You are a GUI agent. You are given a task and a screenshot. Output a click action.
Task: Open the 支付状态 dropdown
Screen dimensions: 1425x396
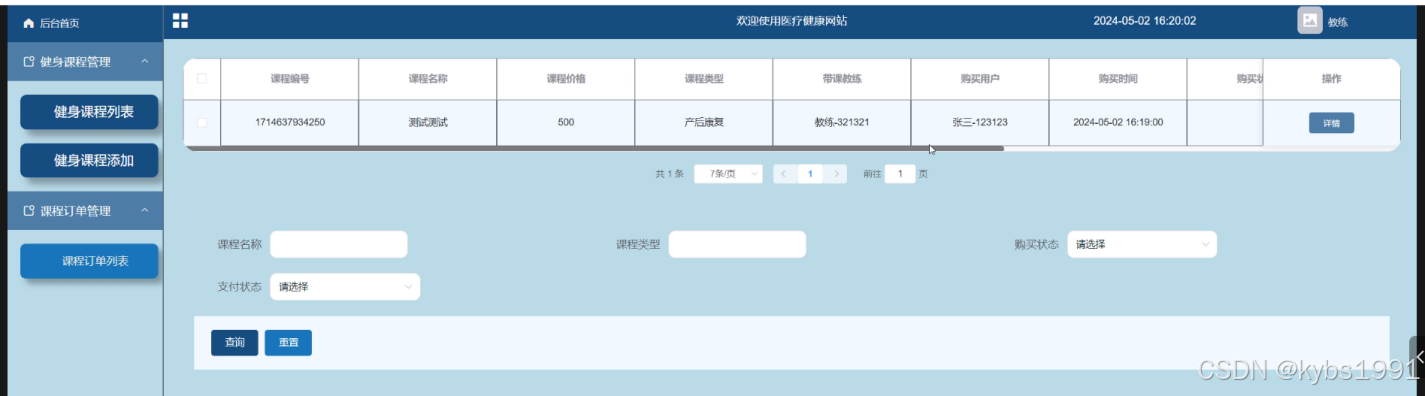click(345, 286)
